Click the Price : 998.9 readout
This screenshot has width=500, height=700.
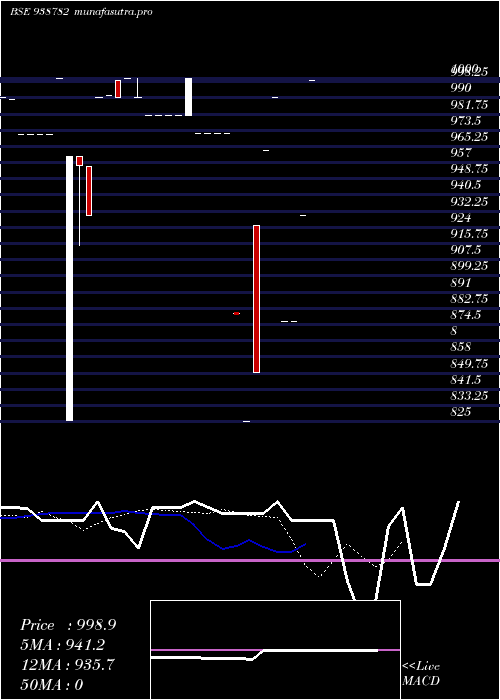[x=68, y=625]
